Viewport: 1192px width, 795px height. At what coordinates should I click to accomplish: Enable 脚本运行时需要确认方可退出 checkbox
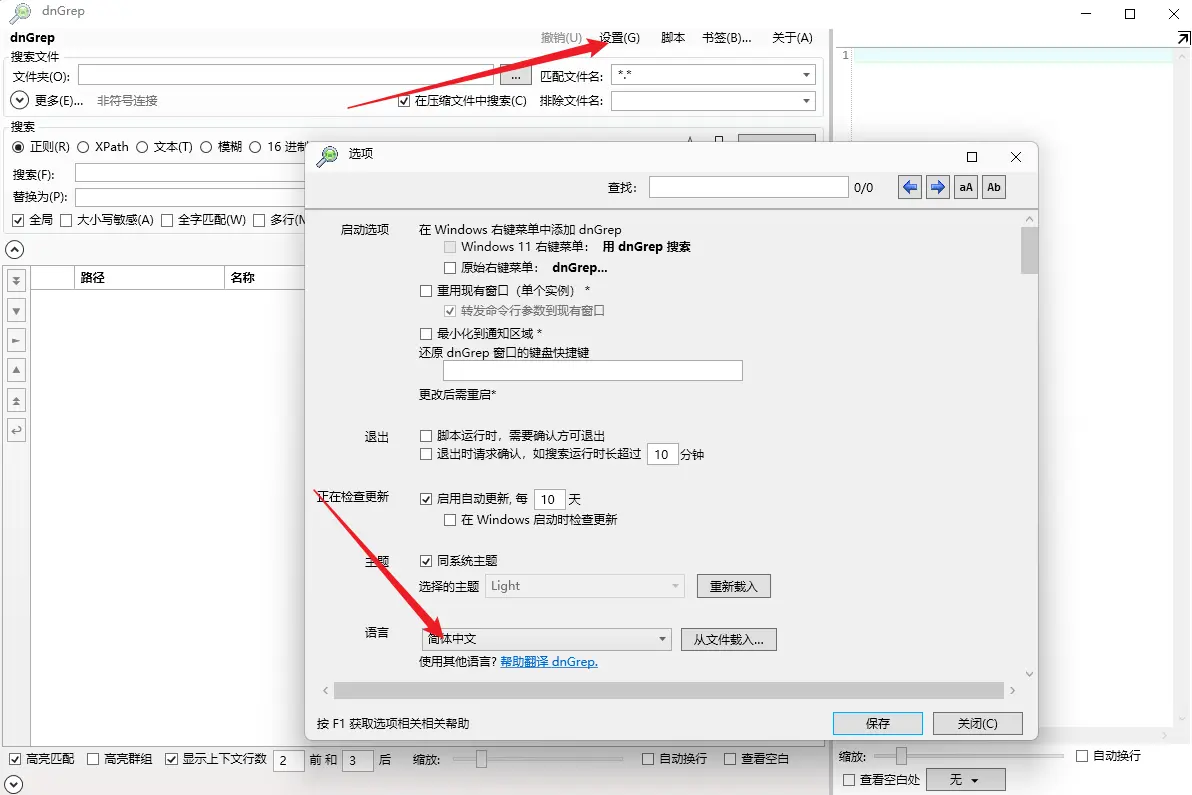point(426,436)
